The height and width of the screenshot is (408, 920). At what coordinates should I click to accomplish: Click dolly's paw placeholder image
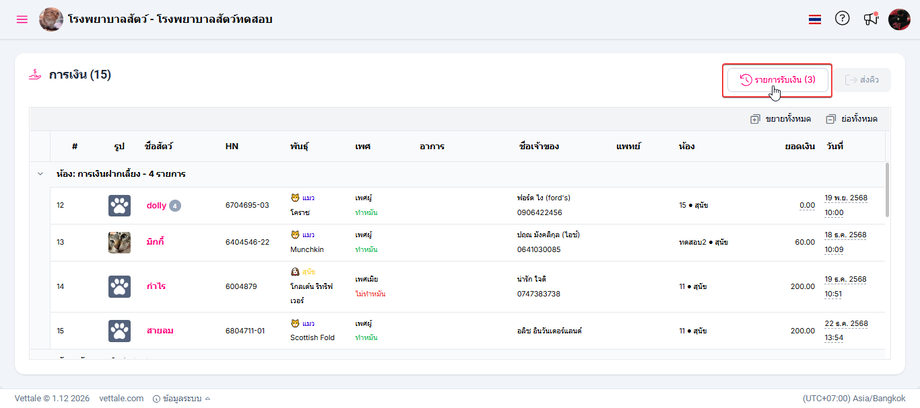point(119,206)
